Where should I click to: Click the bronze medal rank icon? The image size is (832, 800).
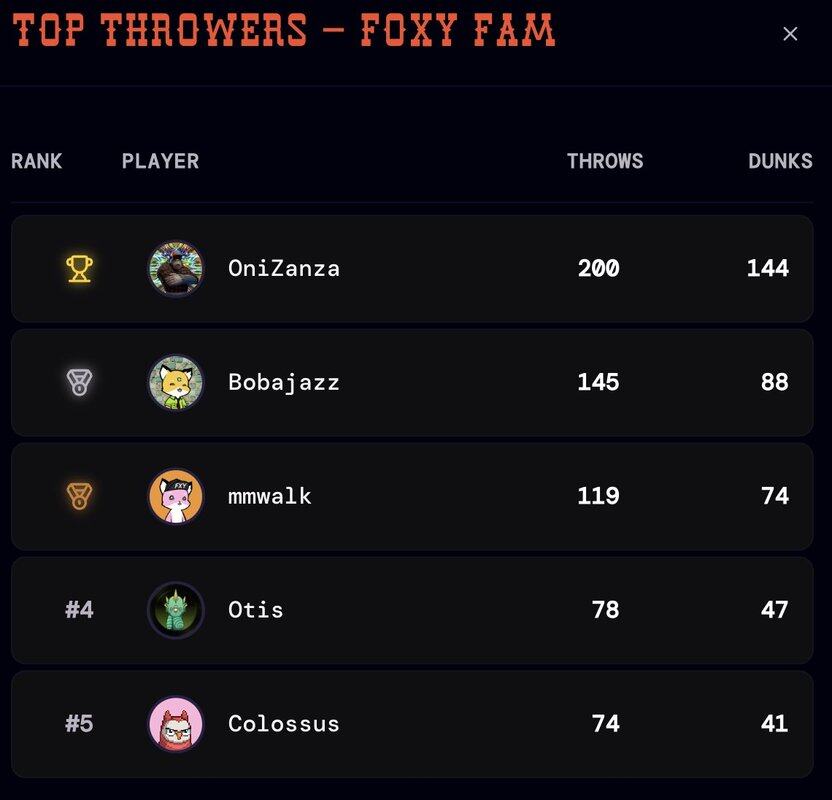tap(79, 496)
